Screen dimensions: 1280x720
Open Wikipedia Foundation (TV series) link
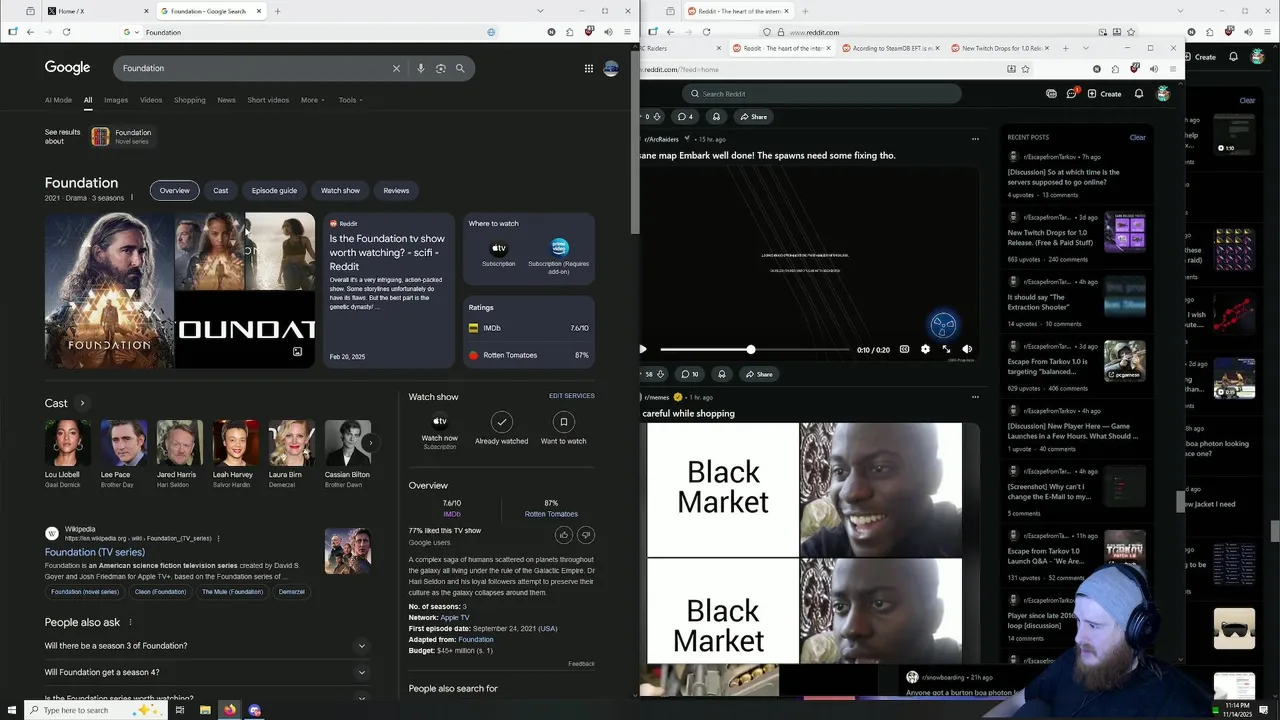point(95,552)
